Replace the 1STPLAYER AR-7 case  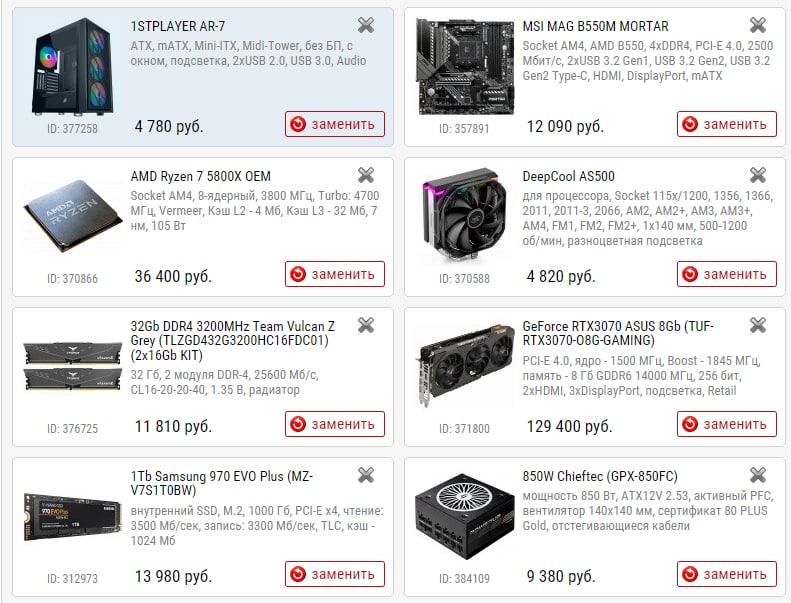334,124
